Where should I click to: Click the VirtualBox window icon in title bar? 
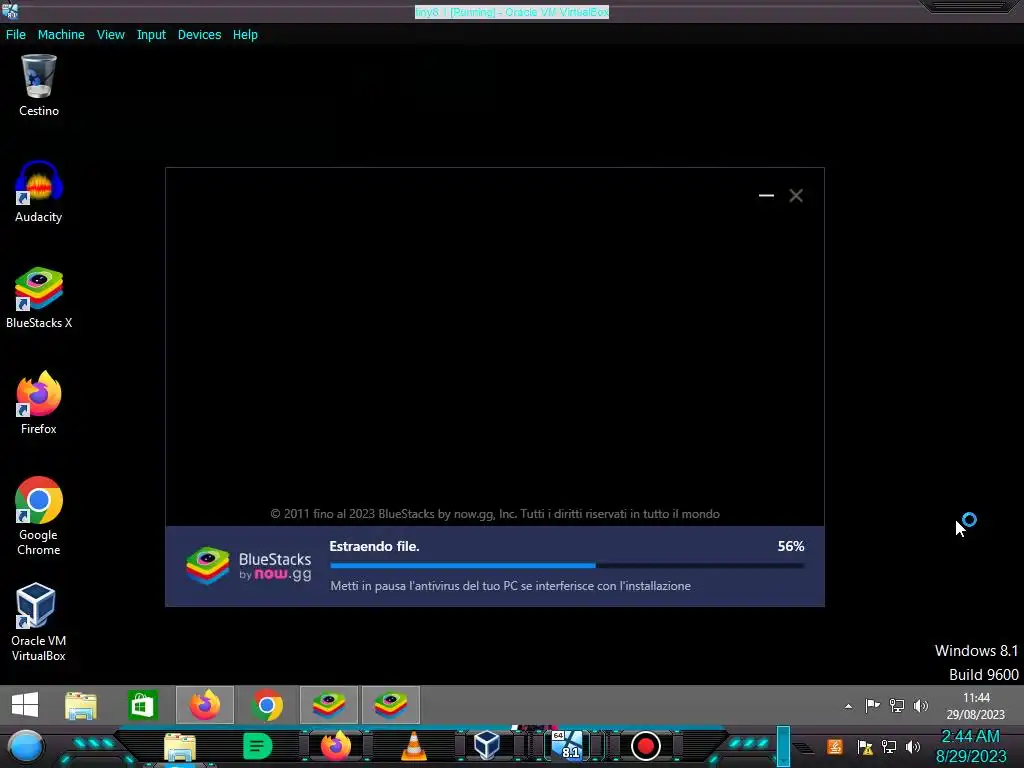[x=10, y=11]
